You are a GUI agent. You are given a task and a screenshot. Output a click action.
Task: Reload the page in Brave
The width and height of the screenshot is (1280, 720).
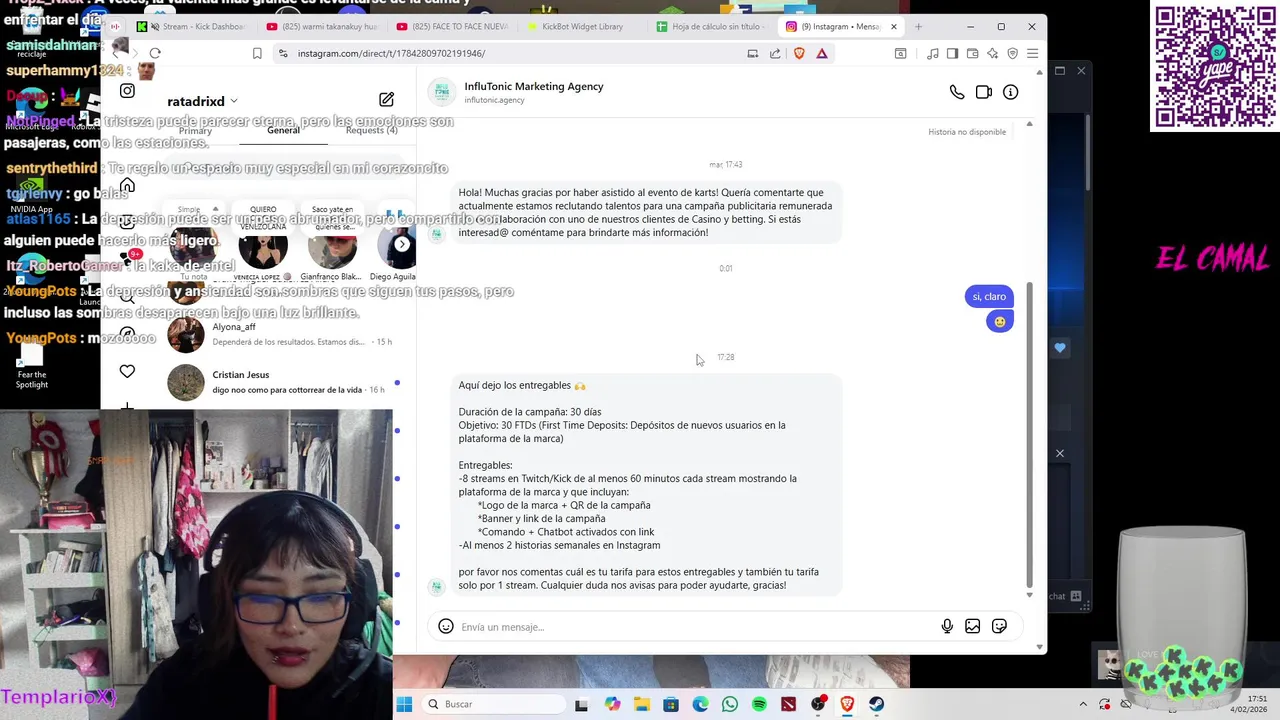tap(155, 53)
